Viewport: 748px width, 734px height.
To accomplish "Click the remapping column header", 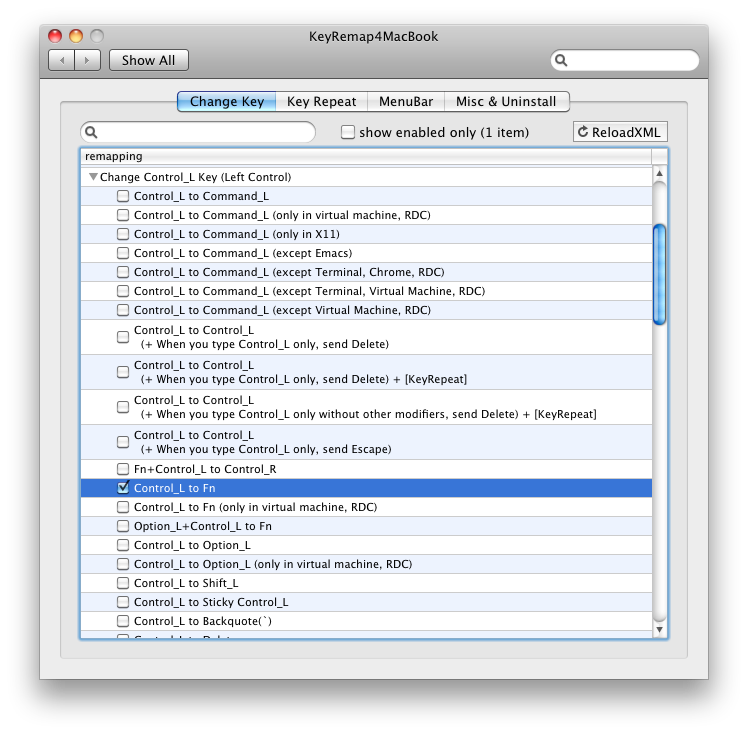I will 365,156.
